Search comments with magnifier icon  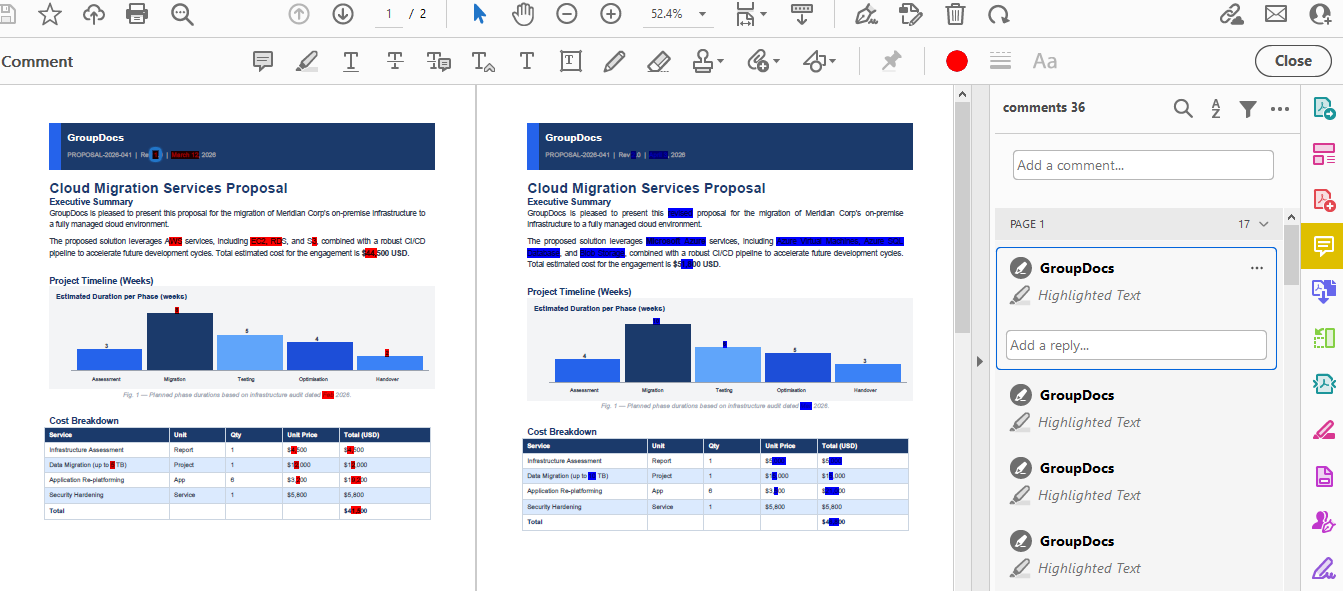(x=1183, y=108)
